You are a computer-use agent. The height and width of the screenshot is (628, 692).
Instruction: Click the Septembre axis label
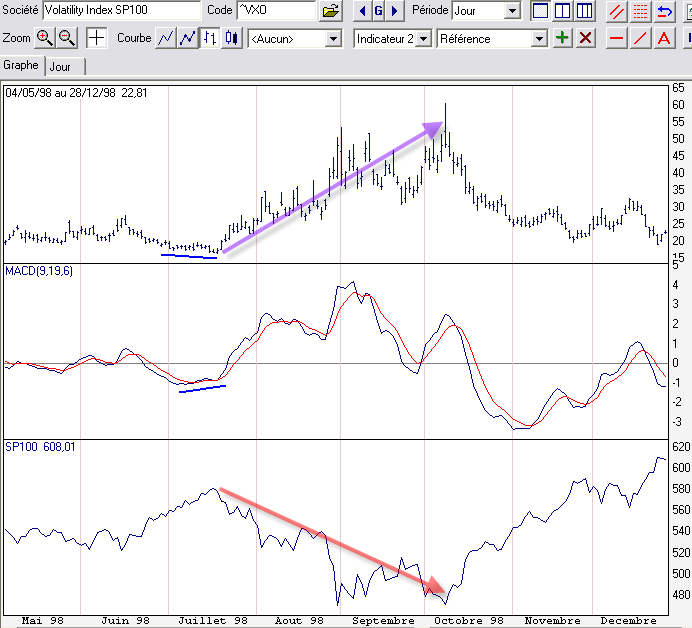(383, 621)
